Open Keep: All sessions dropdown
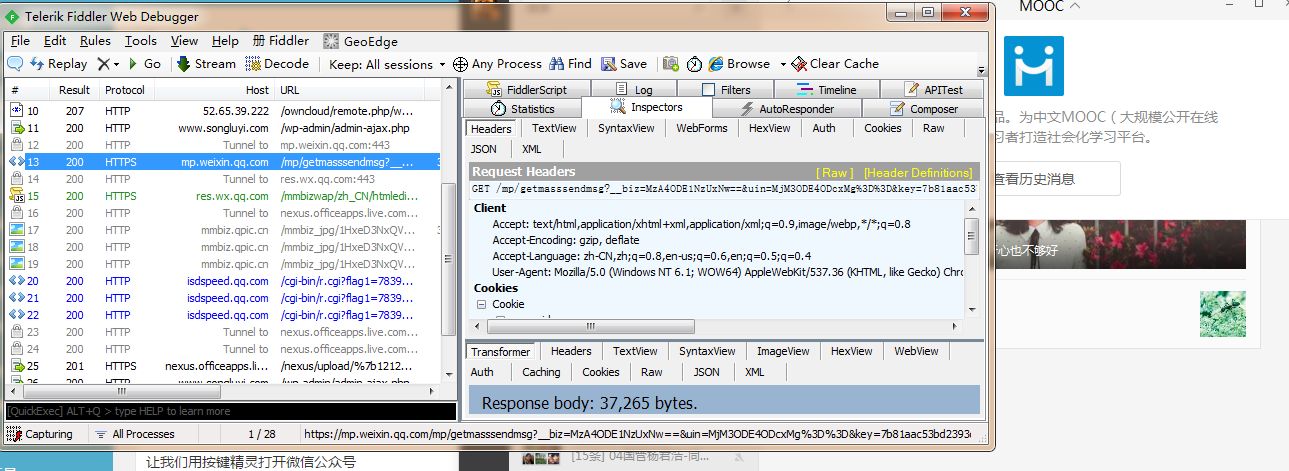The width and height of the screenshot is (1289, 471). pyautogui.click(x=387, y=64)
